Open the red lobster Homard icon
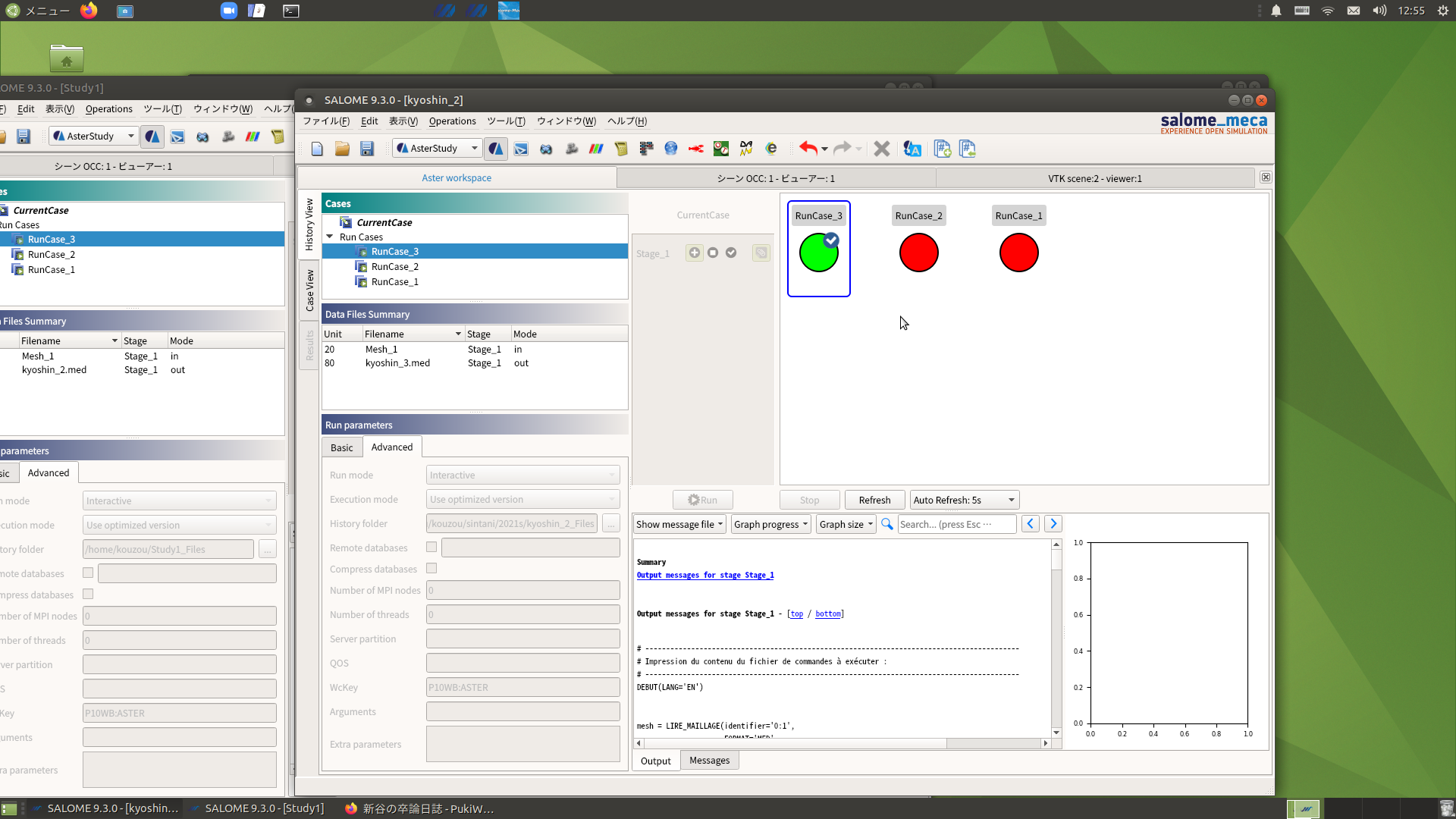The width and height of the screenshot is (1456, 819). (x=696, y=149)
